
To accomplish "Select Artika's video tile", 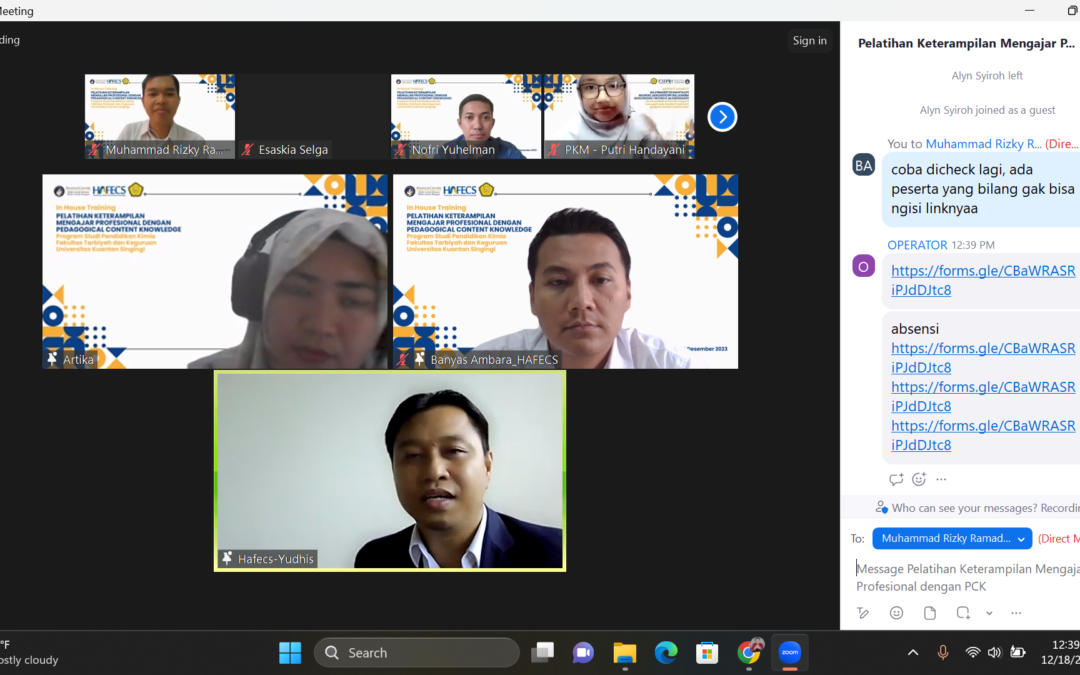I will [x=215, y=271].
